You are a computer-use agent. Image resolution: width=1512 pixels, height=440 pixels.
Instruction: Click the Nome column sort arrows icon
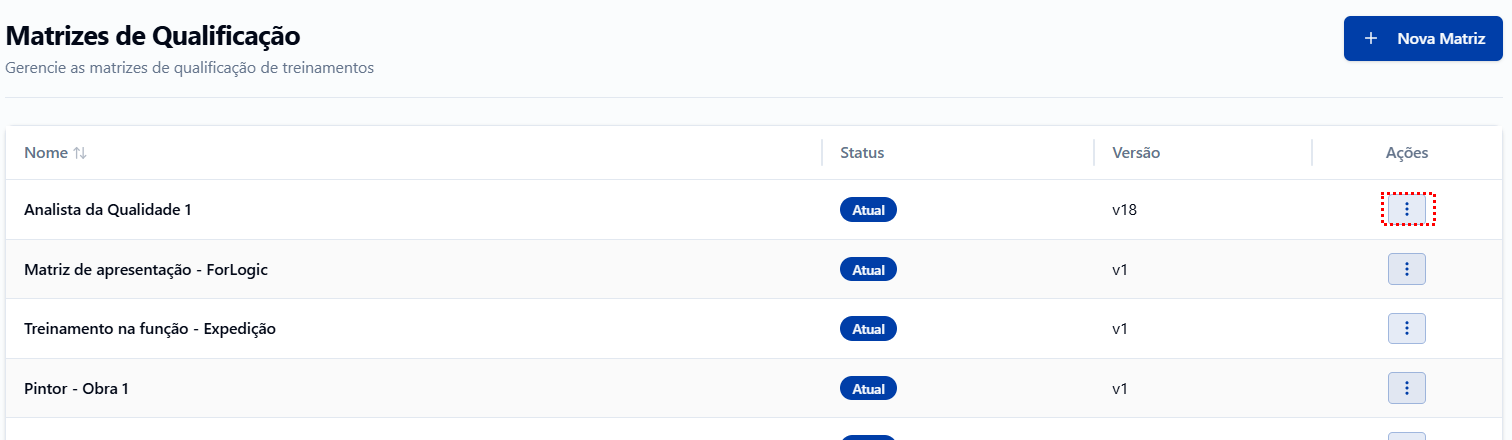80,153
